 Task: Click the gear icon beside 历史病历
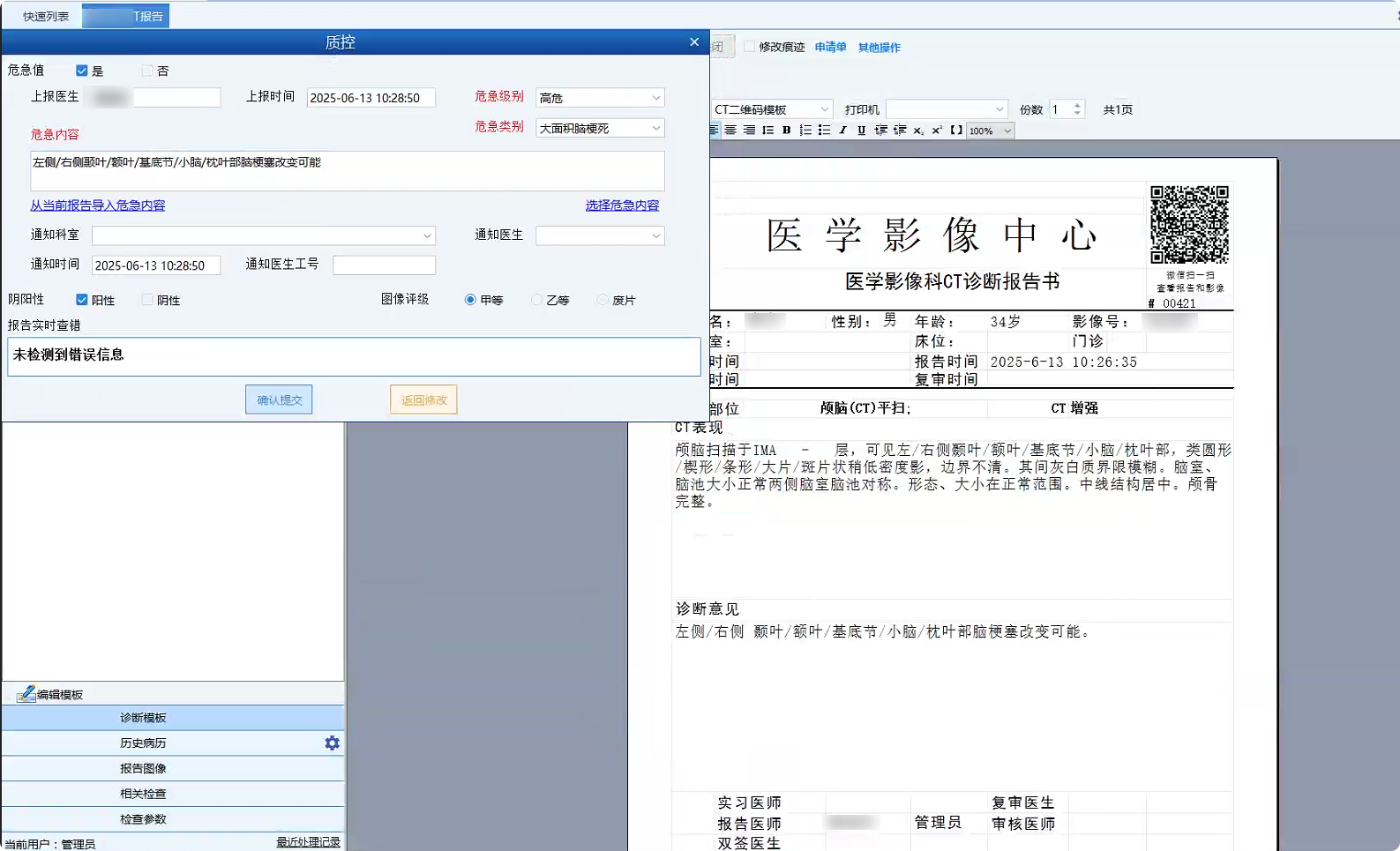(x=332, y=743)
